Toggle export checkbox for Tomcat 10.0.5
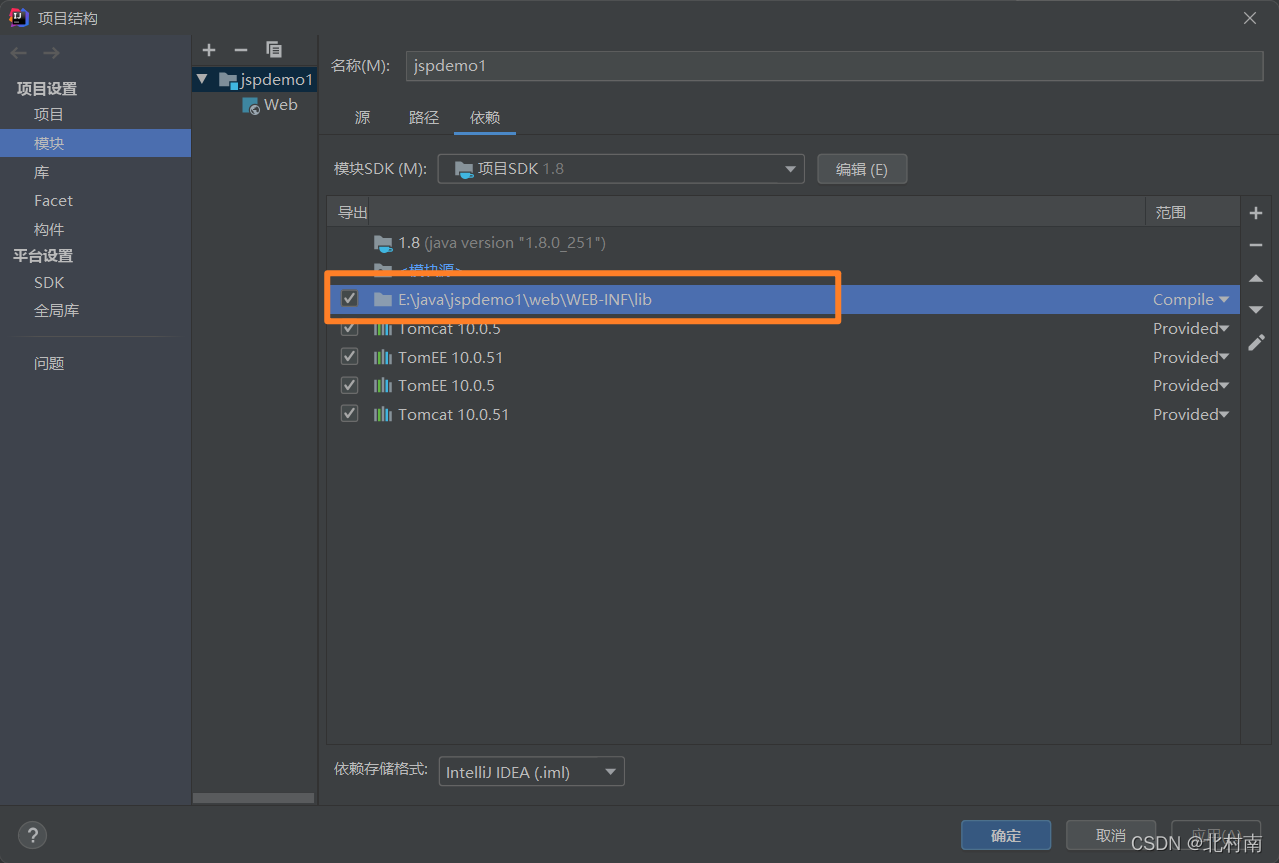This screenshot has height=863, width=1279. [349, 328]
